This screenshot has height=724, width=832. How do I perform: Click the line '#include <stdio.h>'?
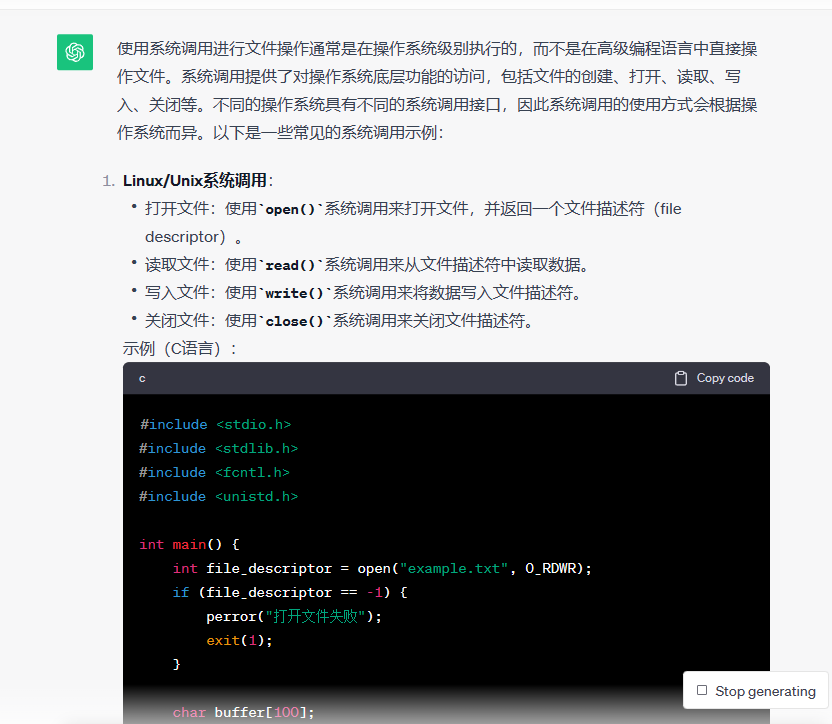(215, 425)
